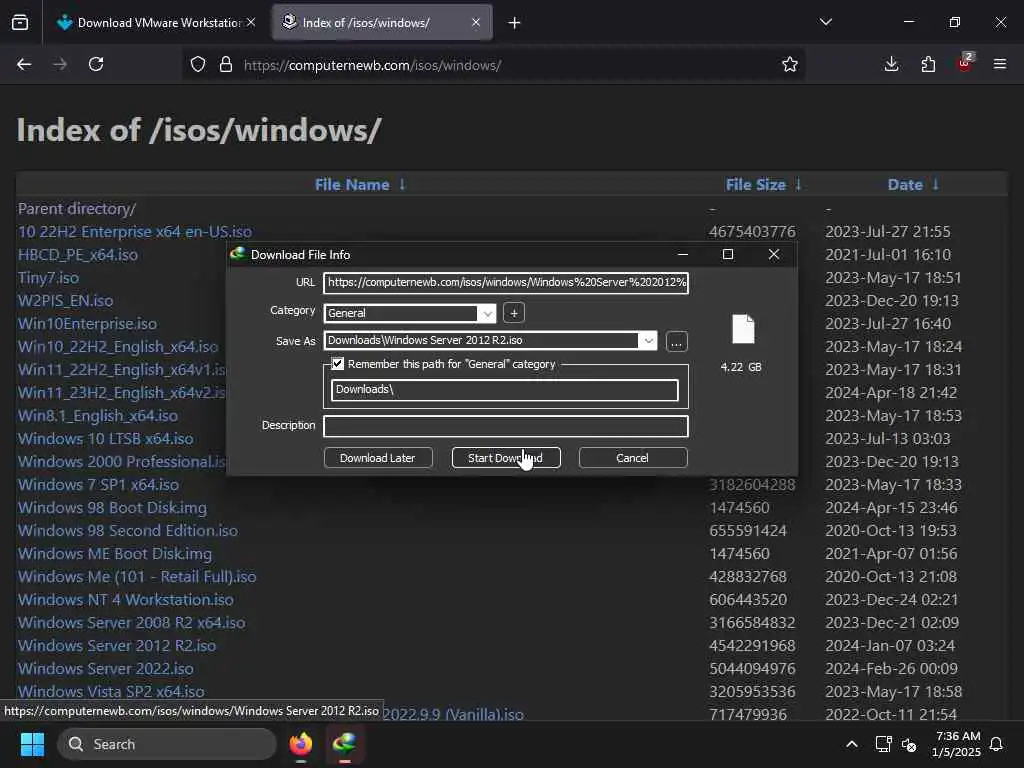Open Win10Enterprise.iso link
Screen dimensions: 1024x768
88,324
